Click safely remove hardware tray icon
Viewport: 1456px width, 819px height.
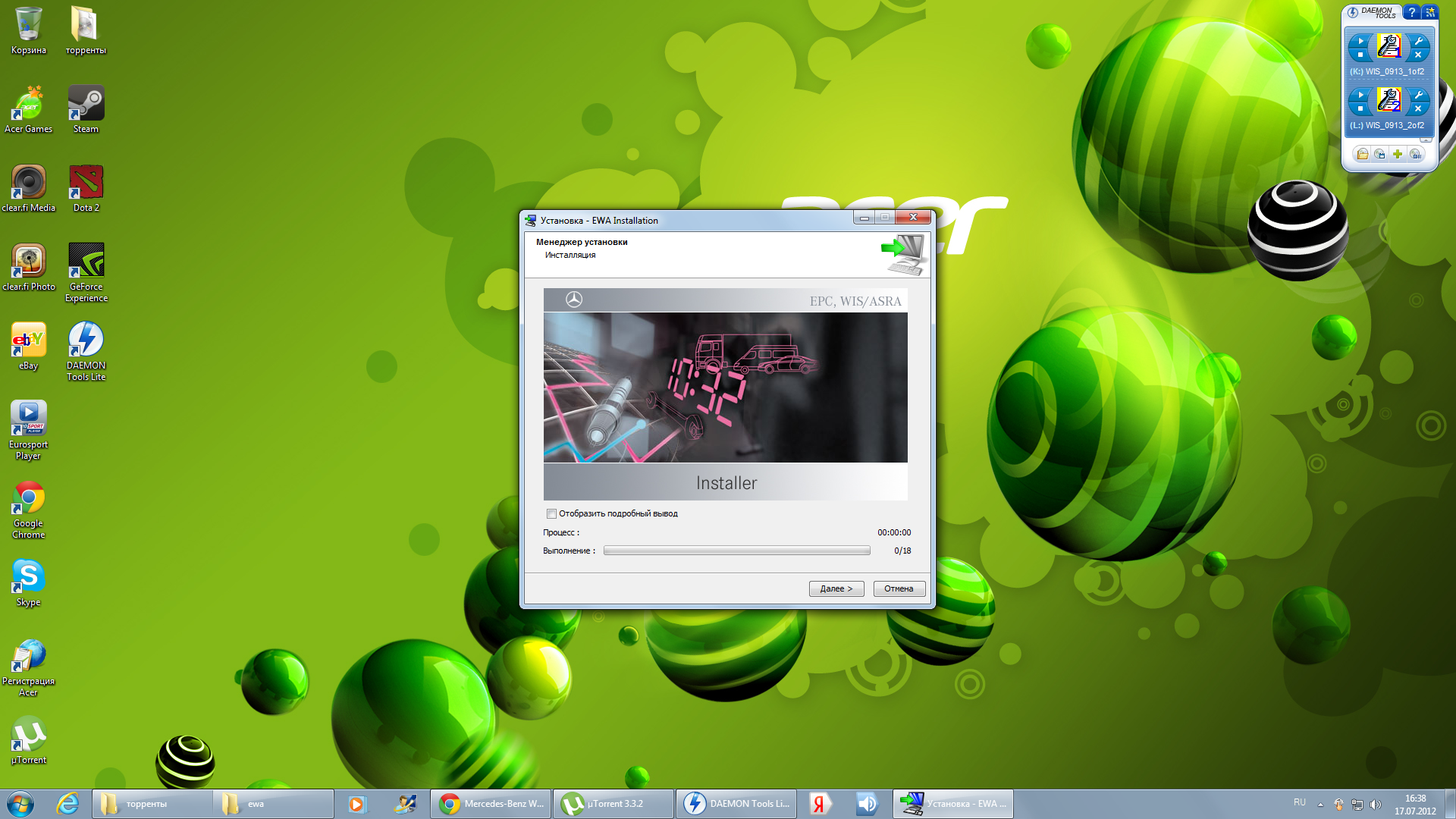[1338, 804]
